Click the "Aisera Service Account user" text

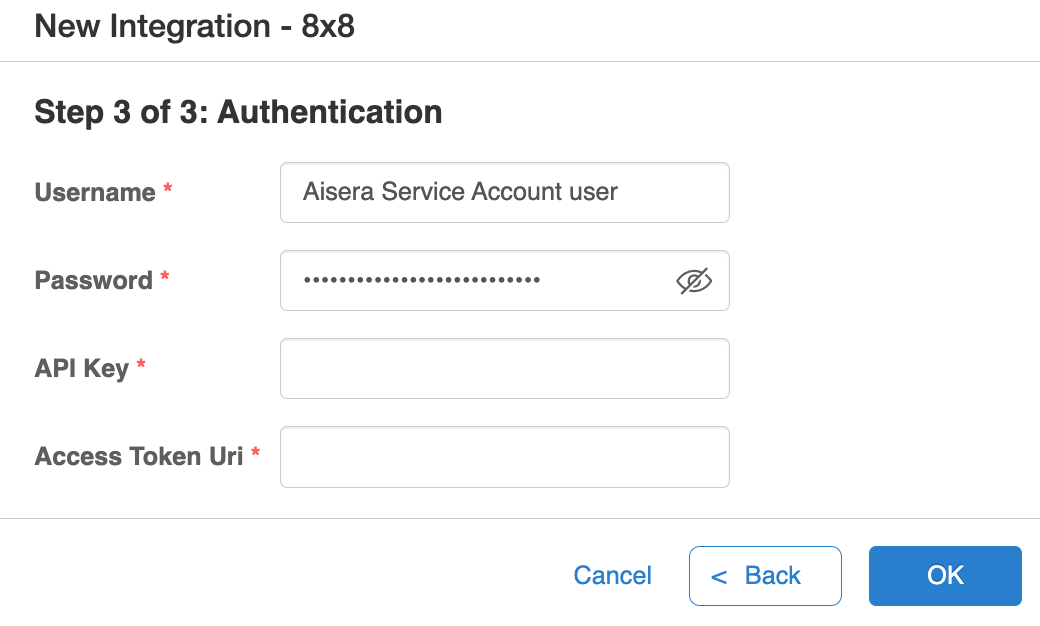tap(460, 192)
